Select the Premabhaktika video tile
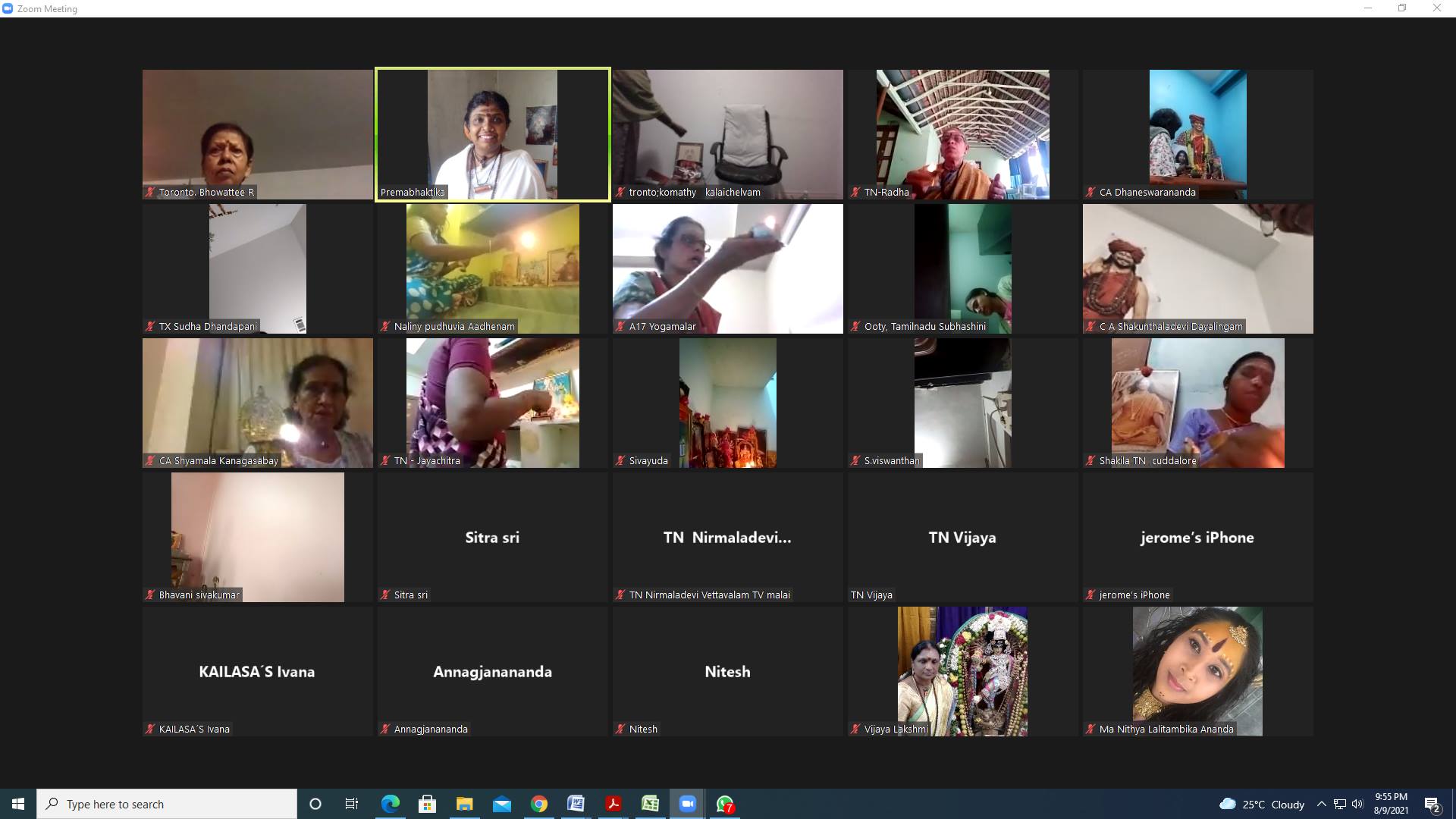1456x819 pixels. [x=493, y=134]
